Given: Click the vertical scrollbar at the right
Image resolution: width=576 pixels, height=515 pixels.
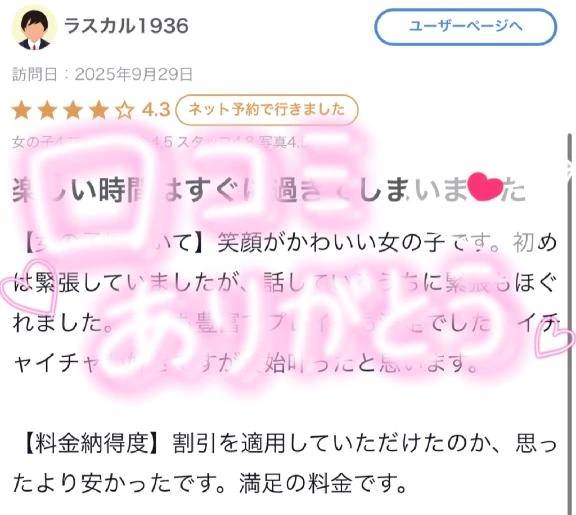Looking at the screenshot, I should click(570, 323).
